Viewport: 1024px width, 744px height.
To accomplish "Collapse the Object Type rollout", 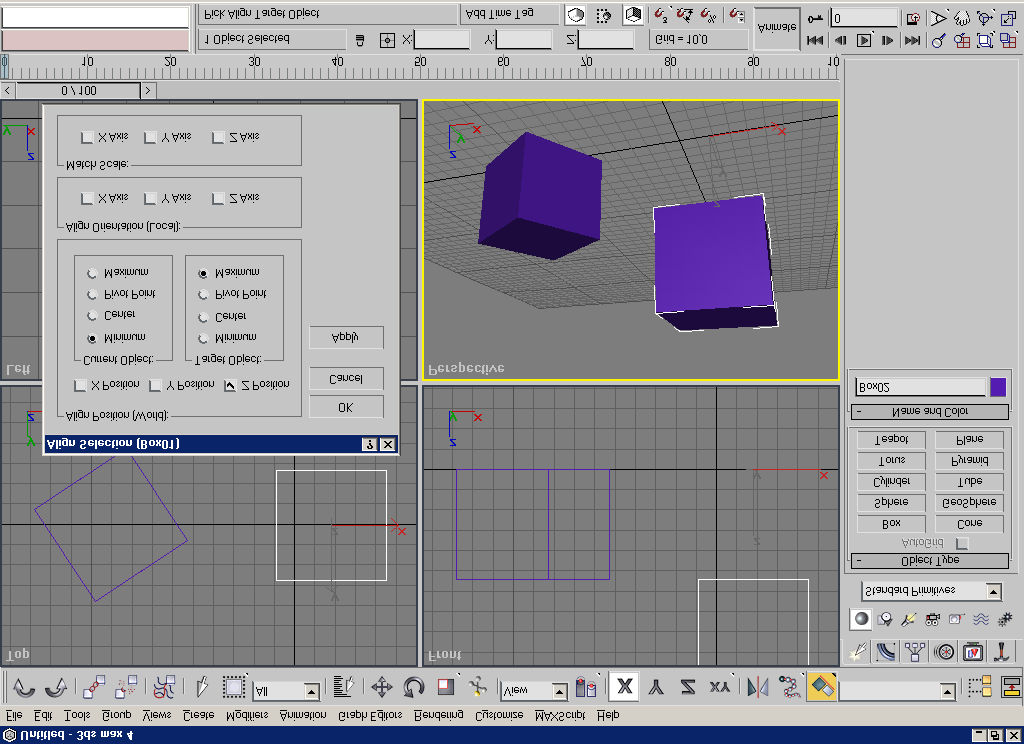I will pyautogui.click(x=930, y=560).
